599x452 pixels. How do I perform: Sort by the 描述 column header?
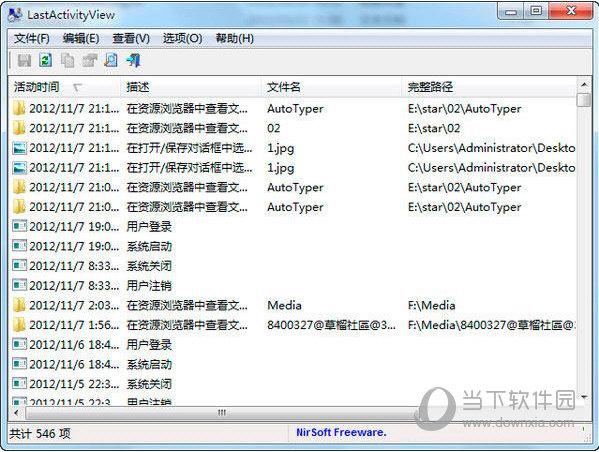click(191, 87)
